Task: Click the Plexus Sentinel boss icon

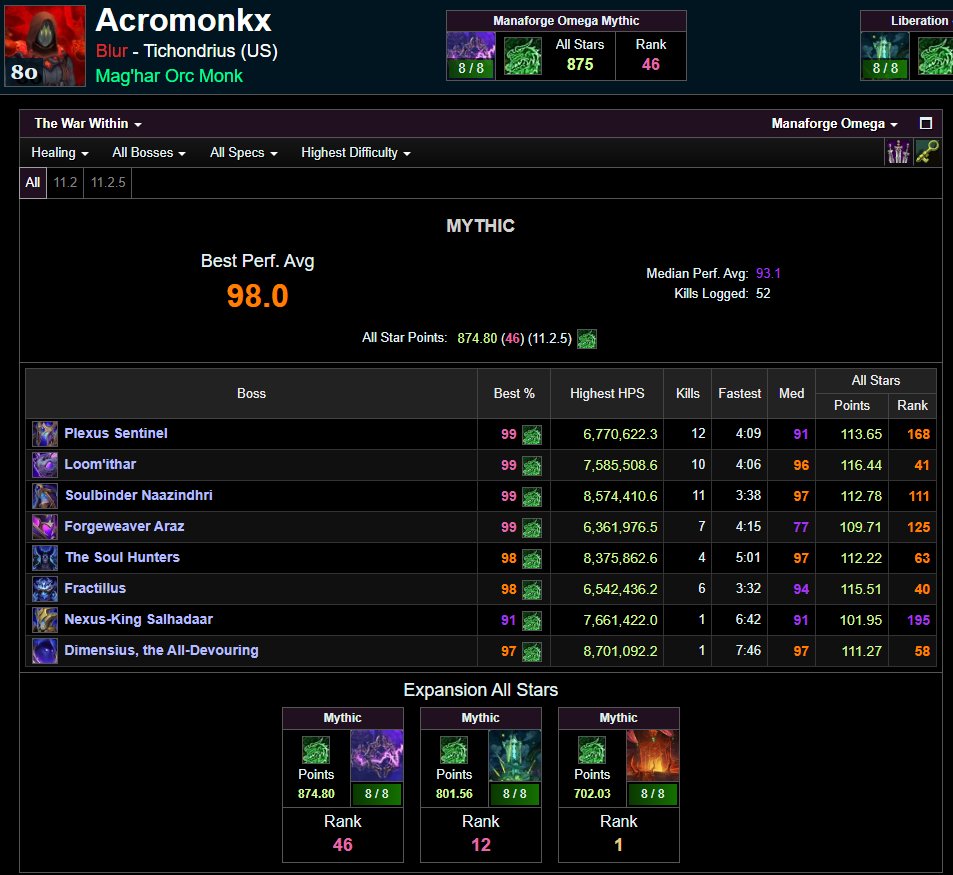Action: [45, 434]
